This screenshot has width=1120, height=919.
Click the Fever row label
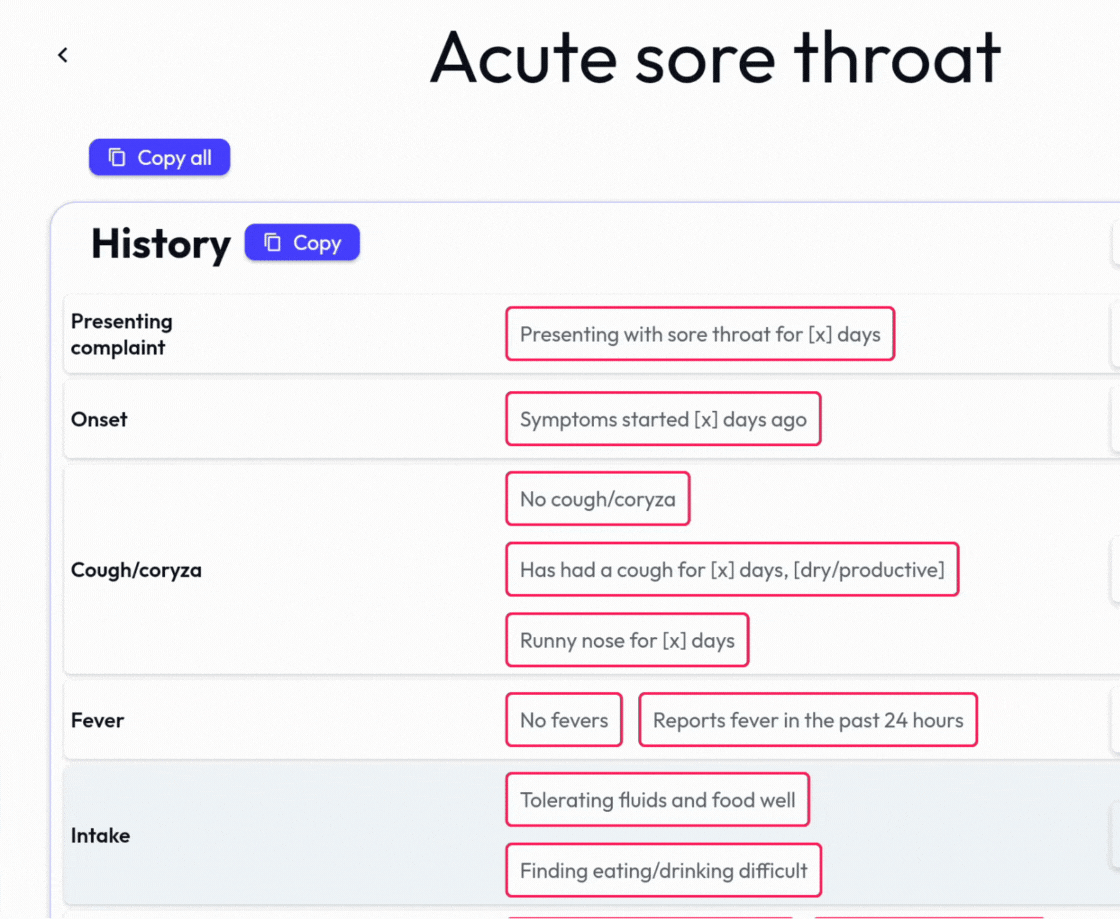click(98, 720)
